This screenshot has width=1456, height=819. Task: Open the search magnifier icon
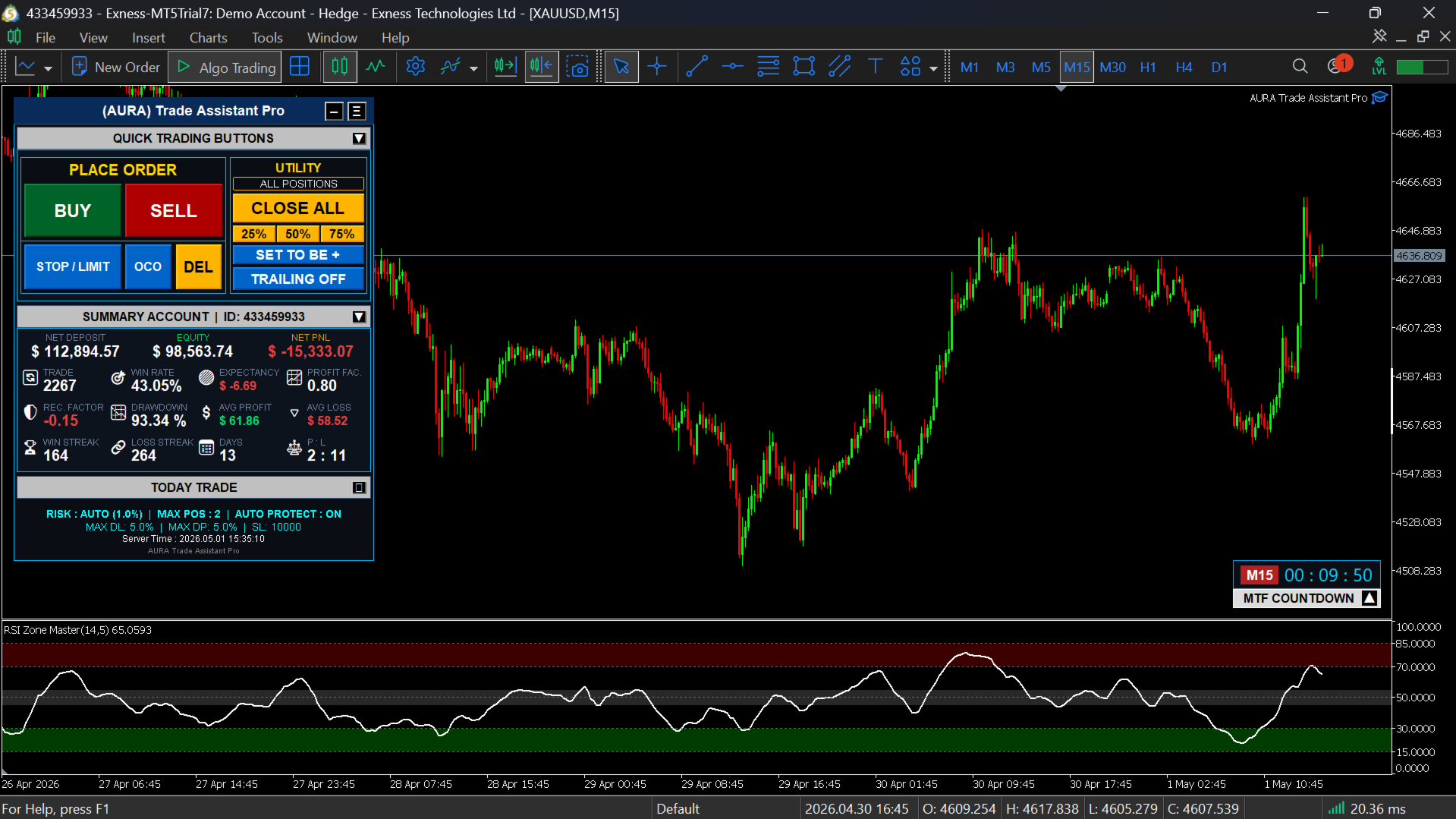[1300, 67]
